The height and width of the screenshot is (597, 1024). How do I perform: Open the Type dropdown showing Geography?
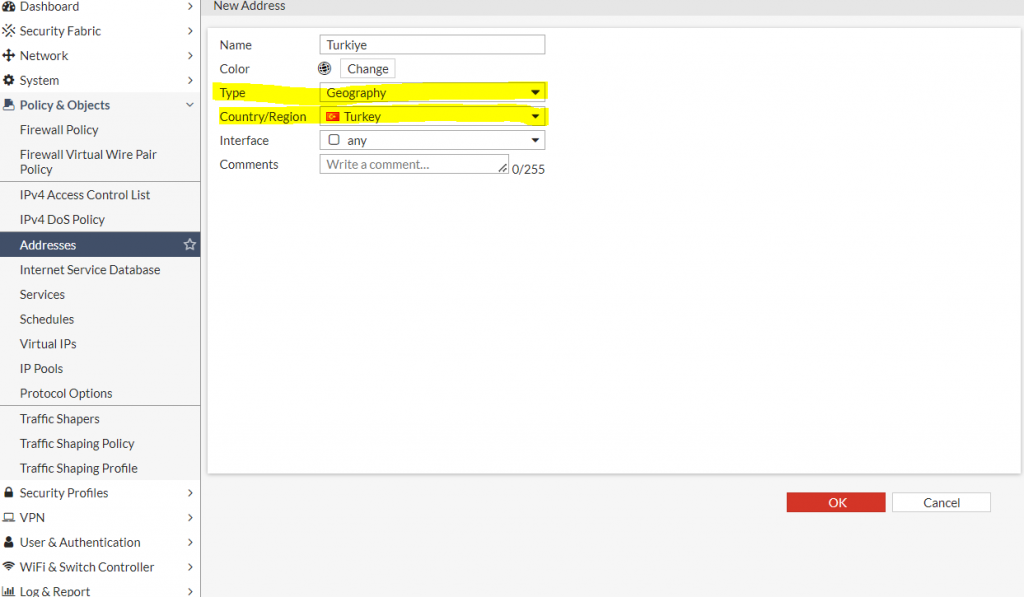(x=432, y=93)
